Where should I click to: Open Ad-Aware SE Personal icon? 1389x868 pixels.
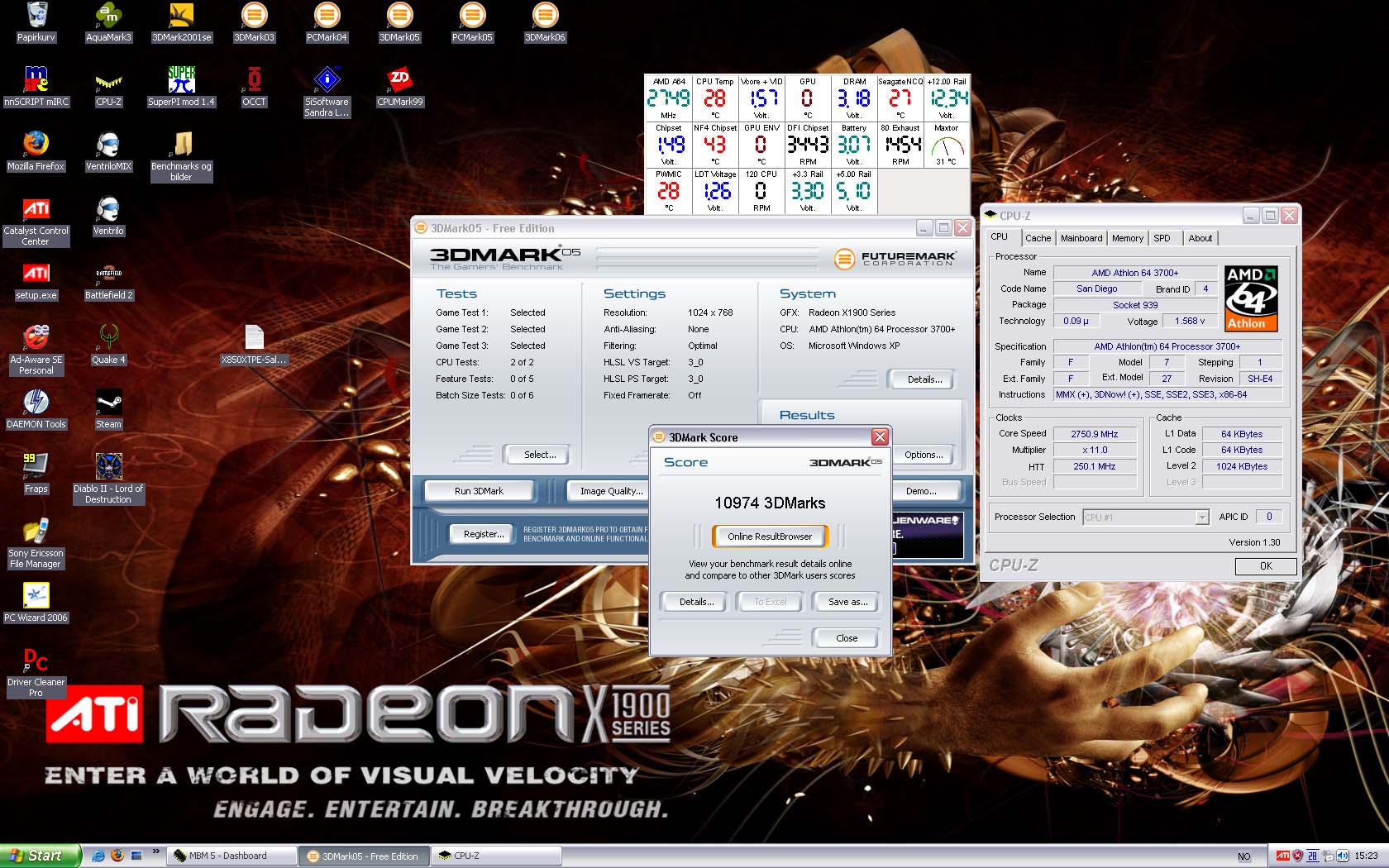pyautogui.click(x=36, y=349)
